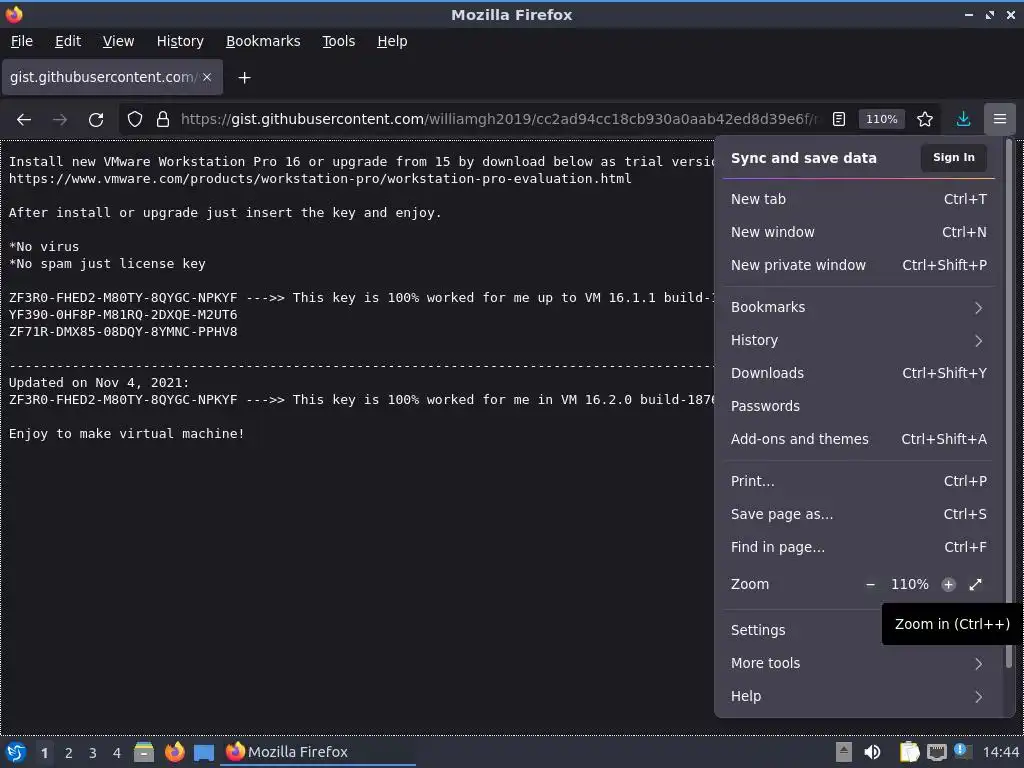This screenshot has height=768, width=1024.
Task: Click the forward navigation arrow
Action: click(x=60, y=120)
